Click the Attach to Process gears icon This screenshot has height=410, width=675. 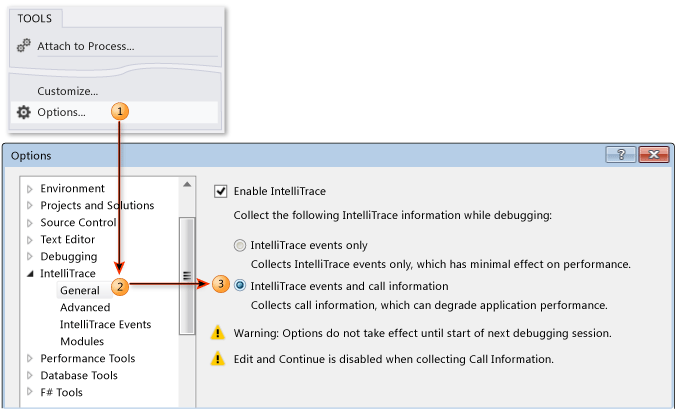tap(24, 46)
